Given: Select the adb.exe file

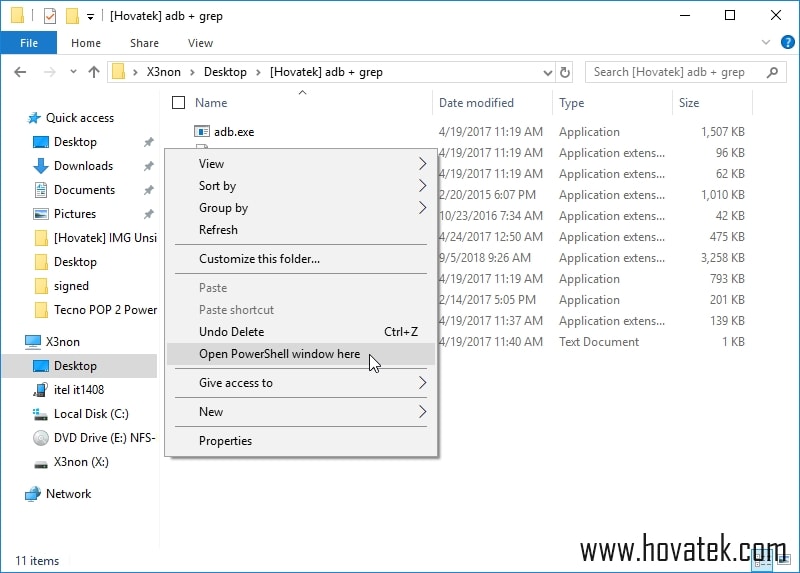Looking at the screenshot, I should pyautogui.click(x=234, y=132).
